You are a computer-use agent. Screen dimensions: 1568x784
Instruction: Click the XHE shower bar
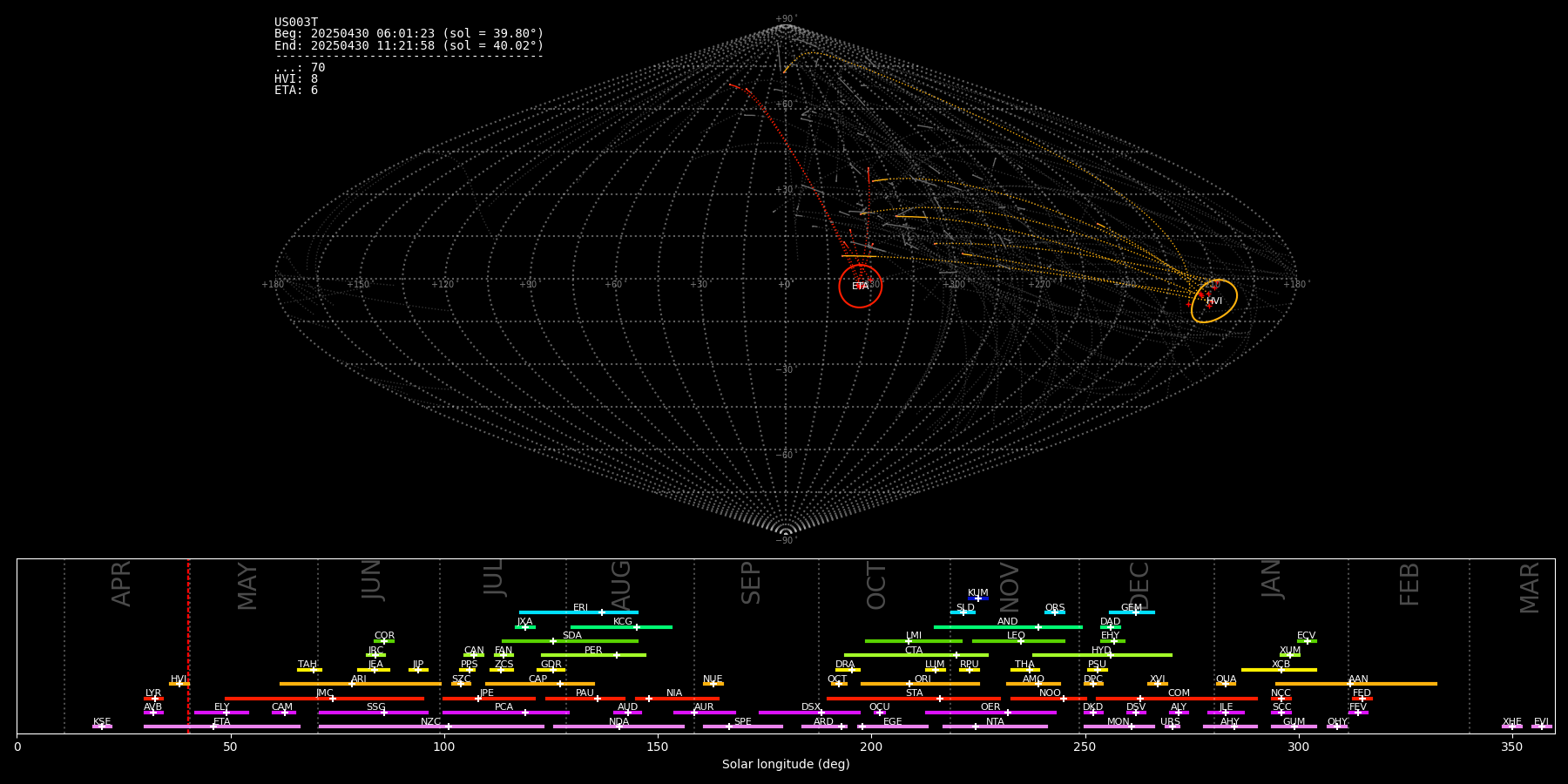[x=1512, y=727]
